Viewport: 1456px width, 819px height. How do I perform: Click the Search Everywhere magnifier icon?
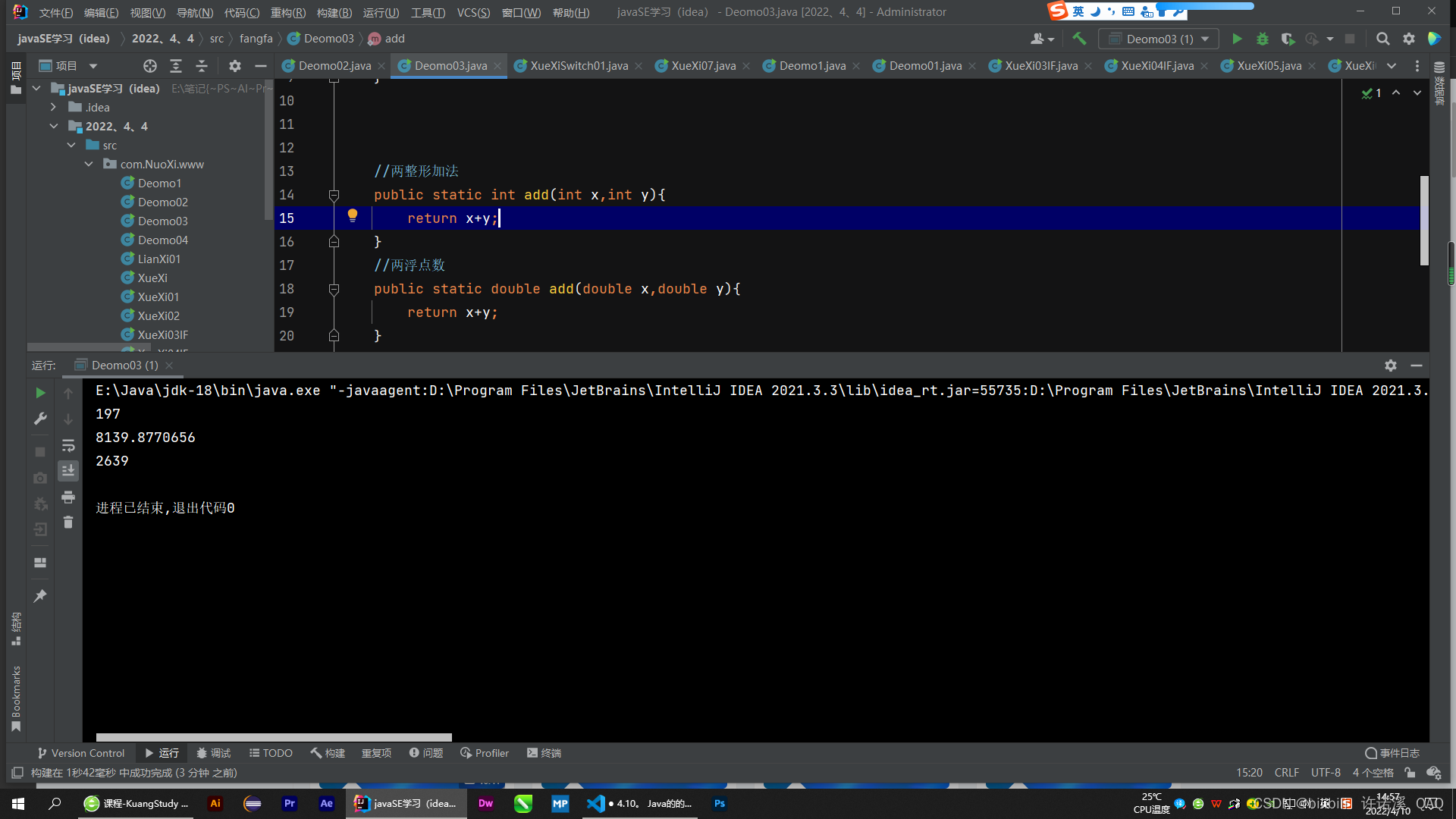tap(1382, 39)
